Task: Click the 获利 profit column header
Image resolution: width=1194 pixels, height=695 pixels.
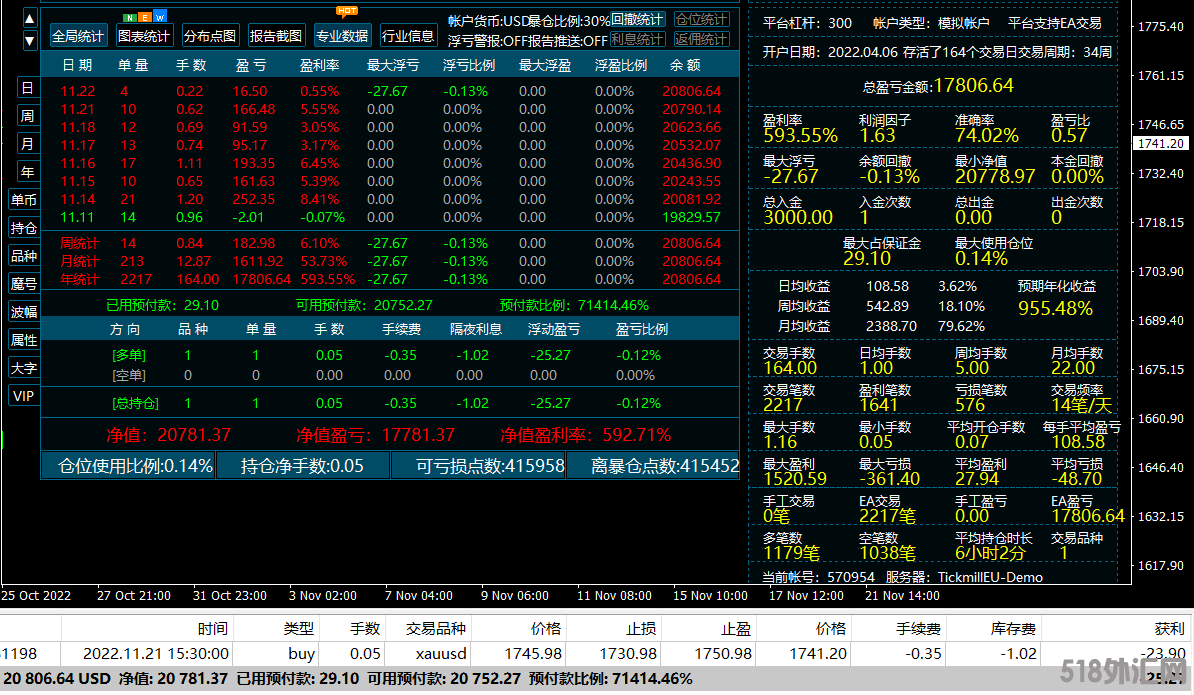Action: (1168, 629)
